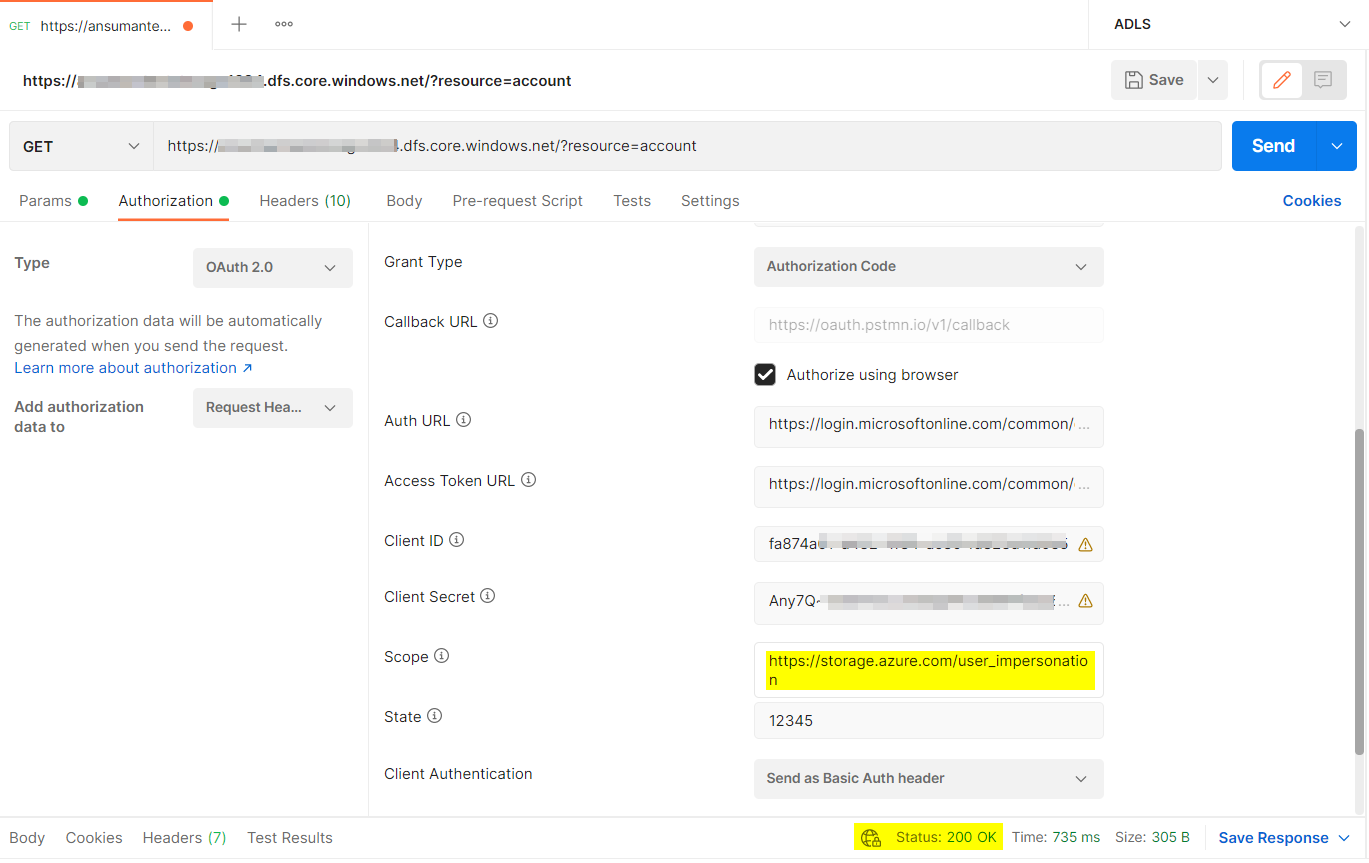Click the vertical scrollbar in authorization panel
The height and width of the screenshot is (863, 1369).
pos(1359,592)
